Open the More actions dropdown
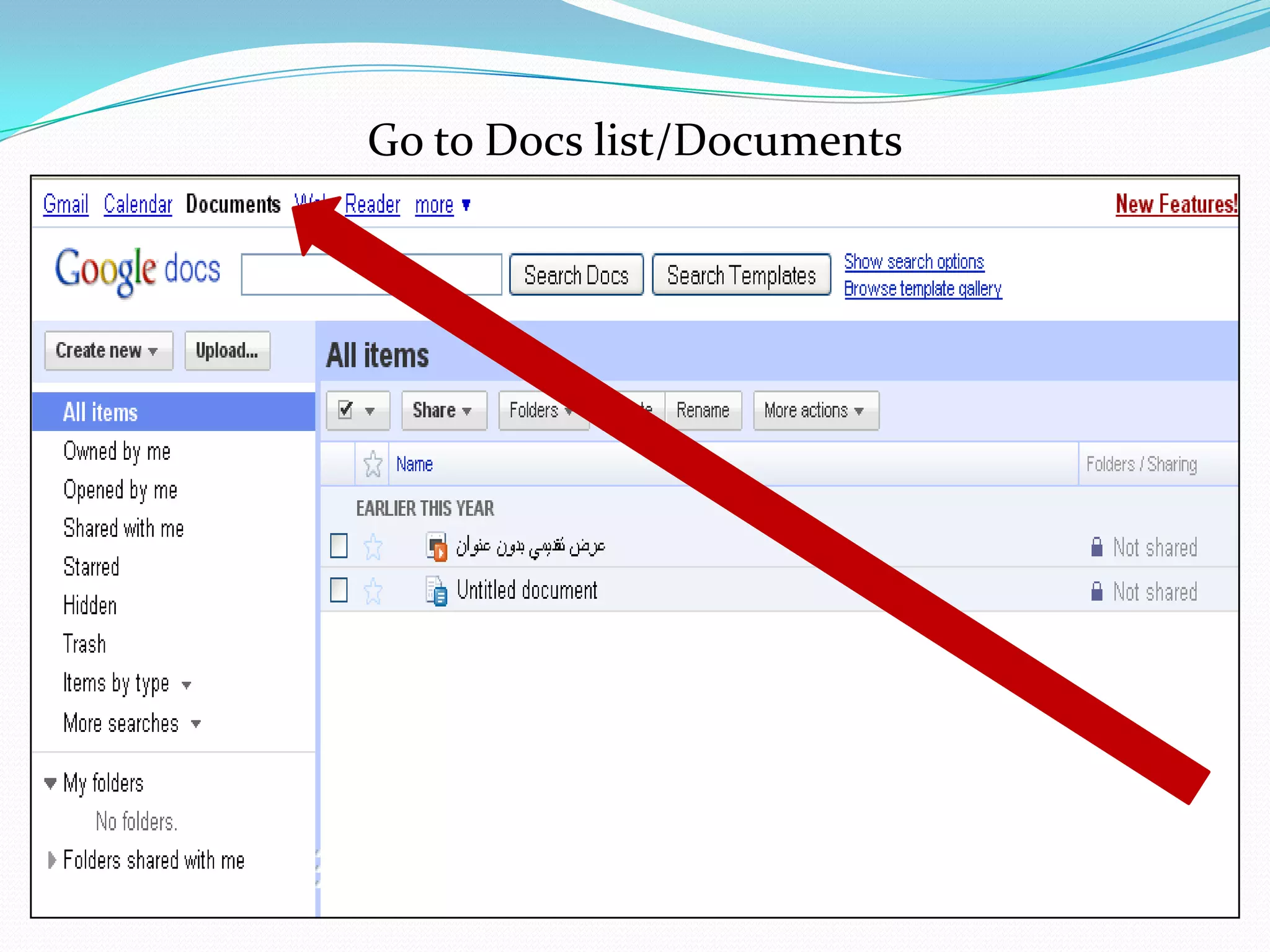The image size is (1270, 952). pos(816,410)
